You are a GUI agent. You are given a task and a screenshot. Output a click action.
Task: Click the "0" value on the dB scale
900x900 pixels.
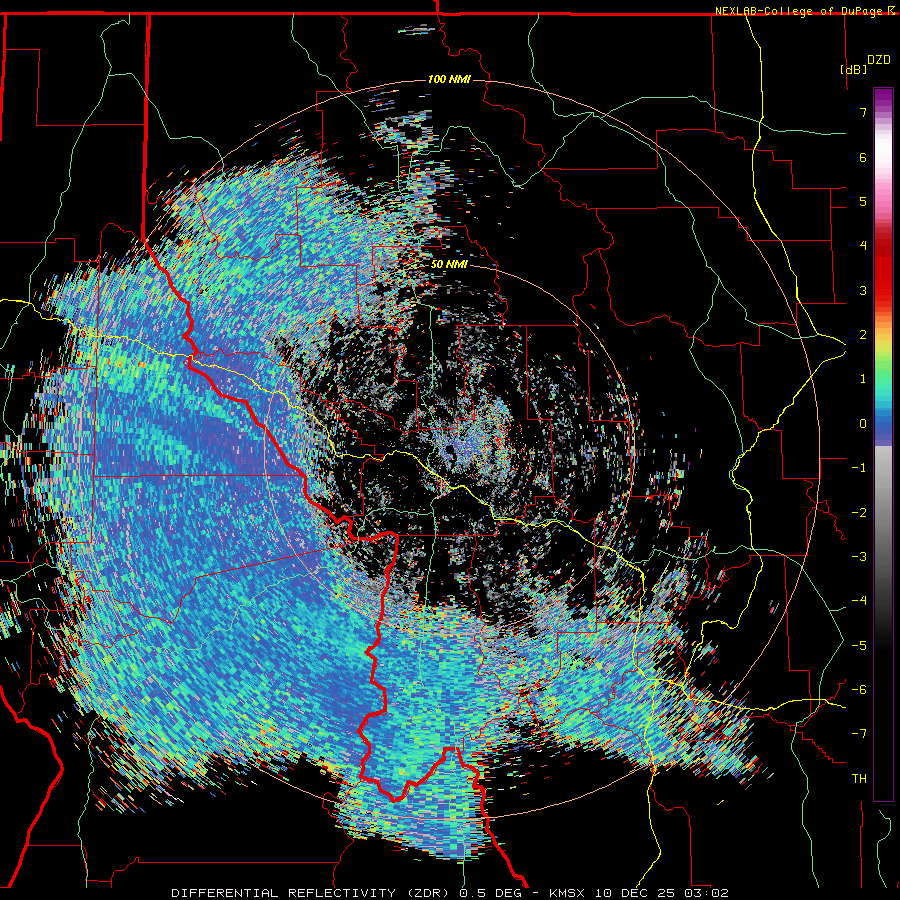[x=863, y=424]
